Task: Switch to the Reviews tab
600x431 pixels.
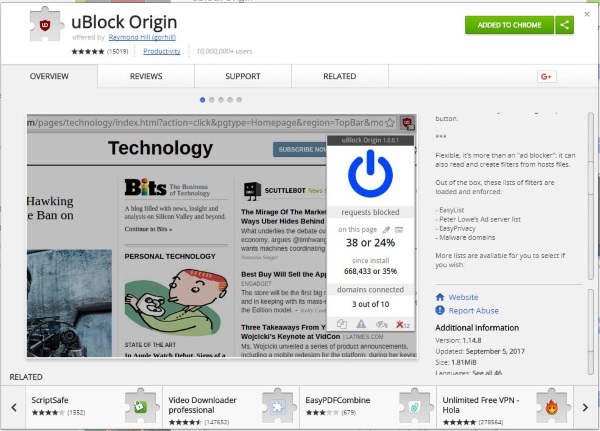Action: (x=146, y=76)
